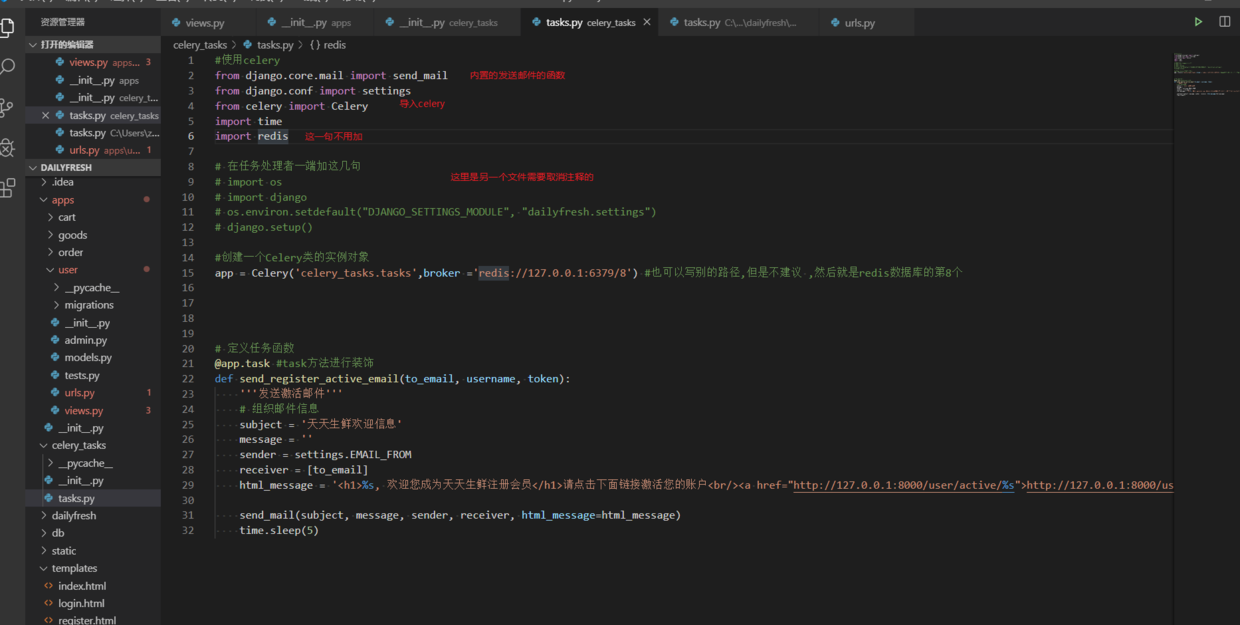The height and width of the screenshot is (625, 1240).
Task: Open __init__.py apps in open editors
Action: click(93, 80)
